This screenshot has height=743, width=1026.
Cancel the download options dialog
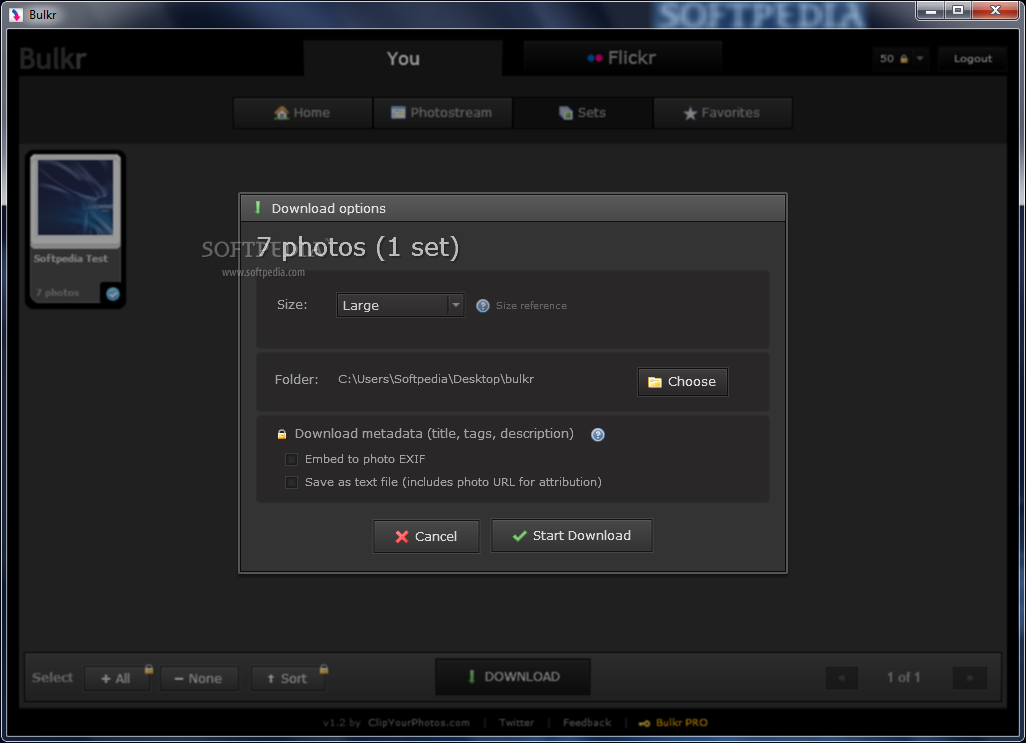pos(426,536)
